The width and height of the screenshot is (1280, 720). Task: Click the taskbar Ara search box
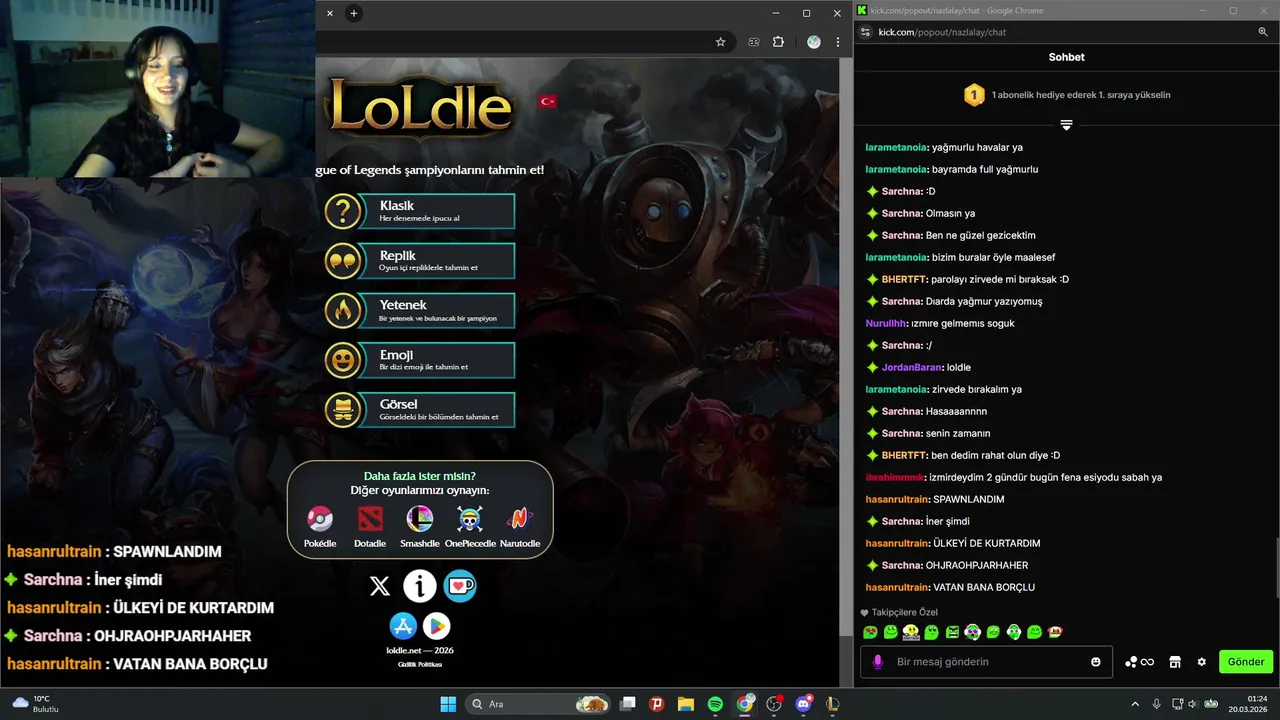[x=537, y=704]
